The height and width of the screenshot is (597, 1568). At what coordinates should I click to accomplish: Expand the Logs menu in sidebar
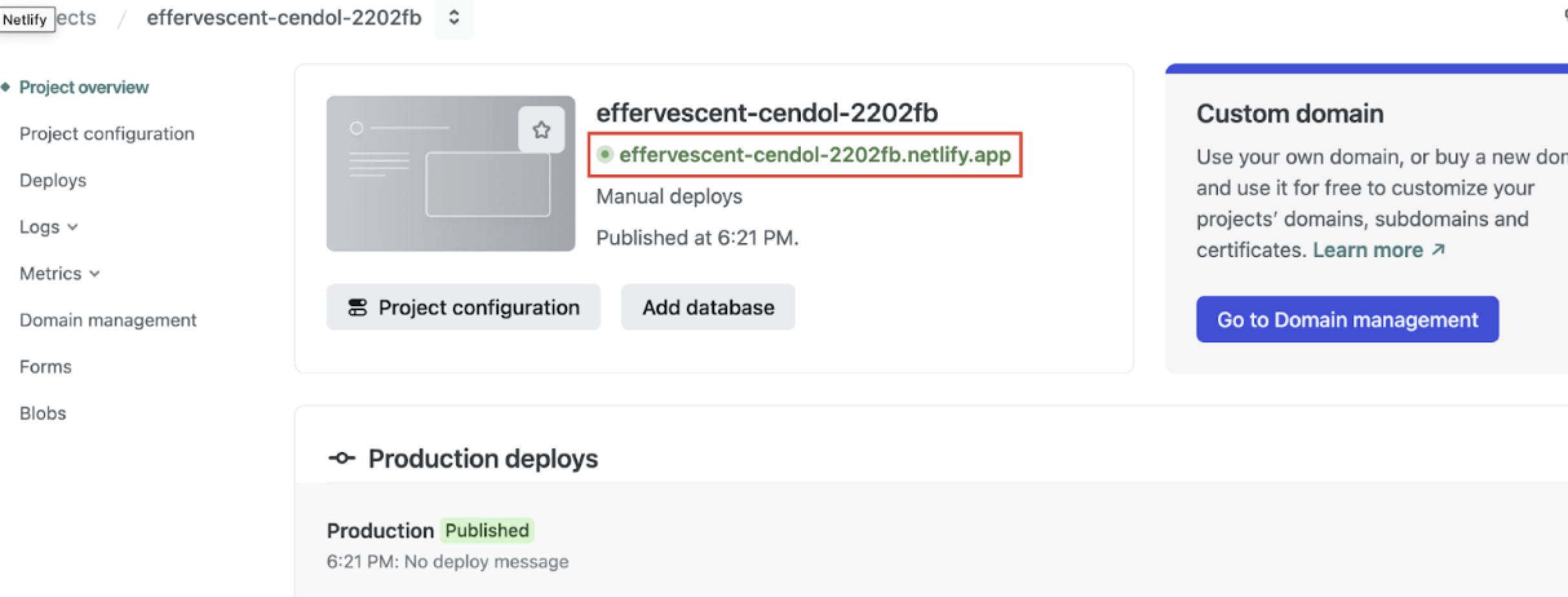[49, 227]
